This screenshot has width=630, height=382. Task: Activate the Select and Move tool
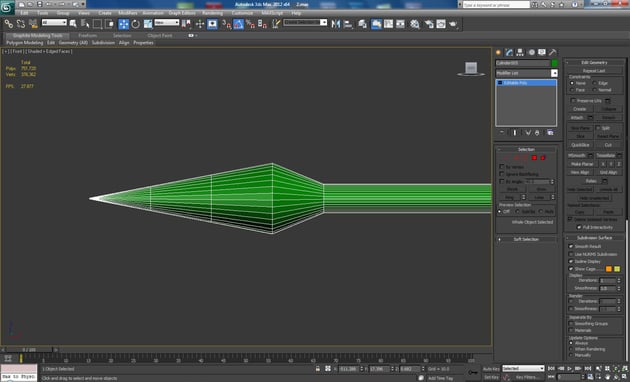coord(124,24)
